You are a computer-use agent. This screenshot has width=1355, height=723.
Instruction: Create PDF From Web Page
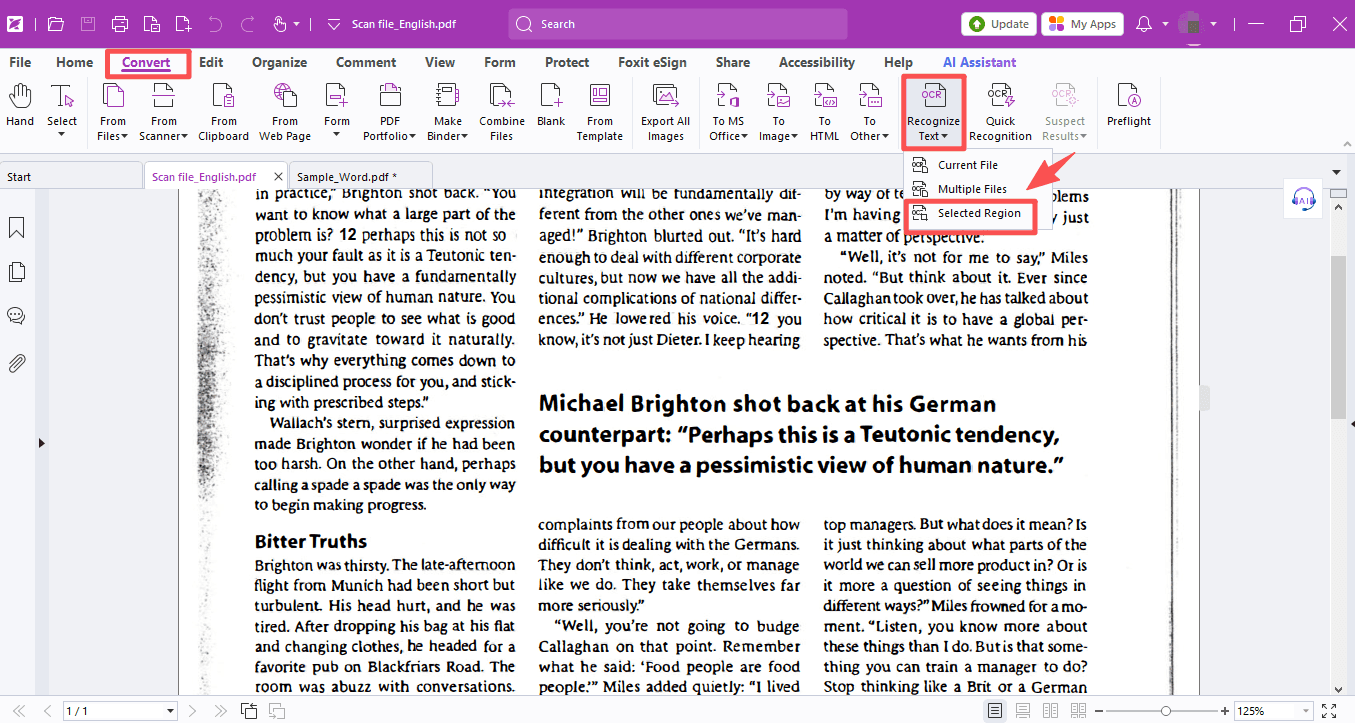(x=285, y=112)
